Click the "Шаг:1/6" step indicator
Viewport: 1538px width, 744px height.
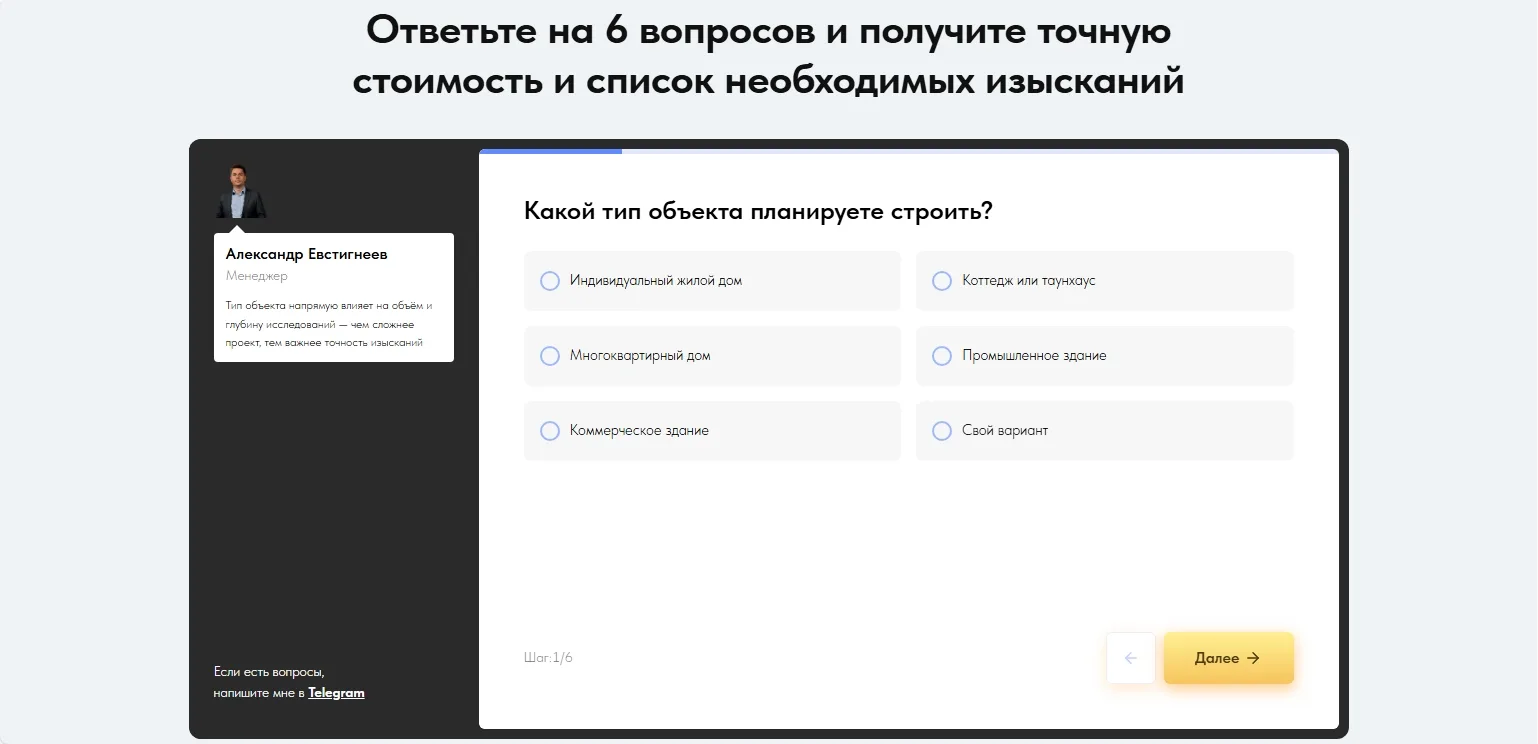pos(548,658)
